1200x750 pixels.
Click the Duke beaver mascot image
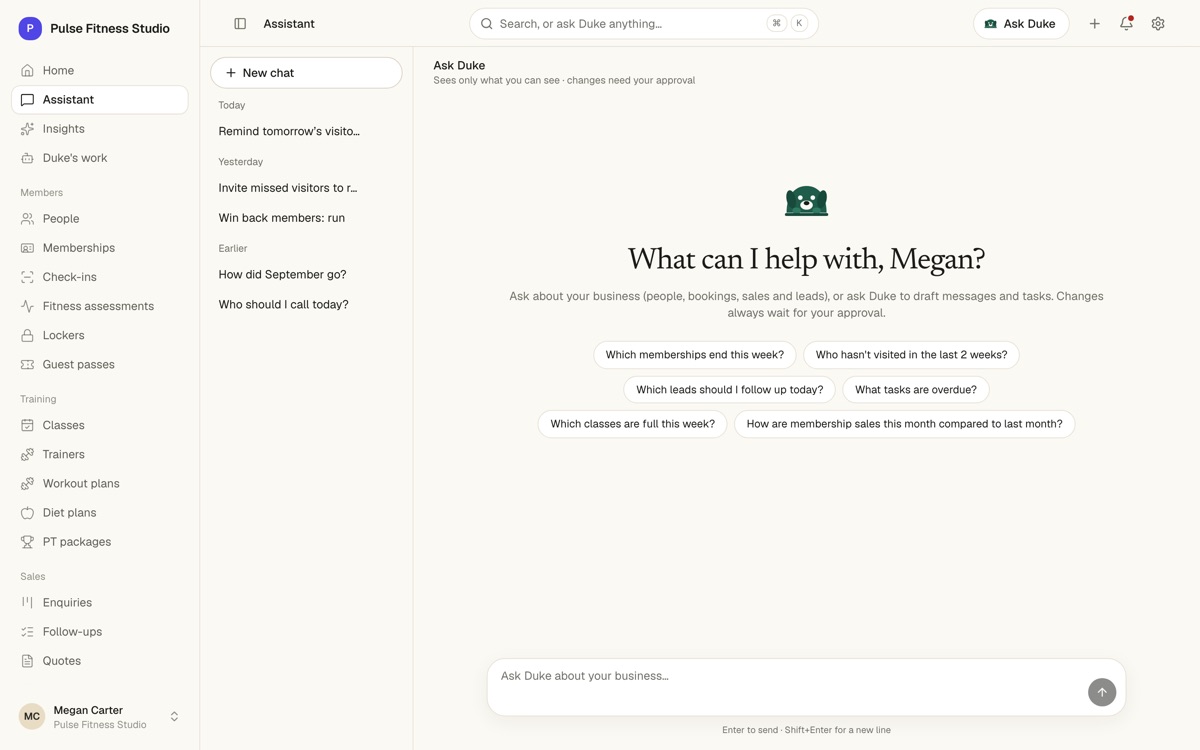[806, 201]
